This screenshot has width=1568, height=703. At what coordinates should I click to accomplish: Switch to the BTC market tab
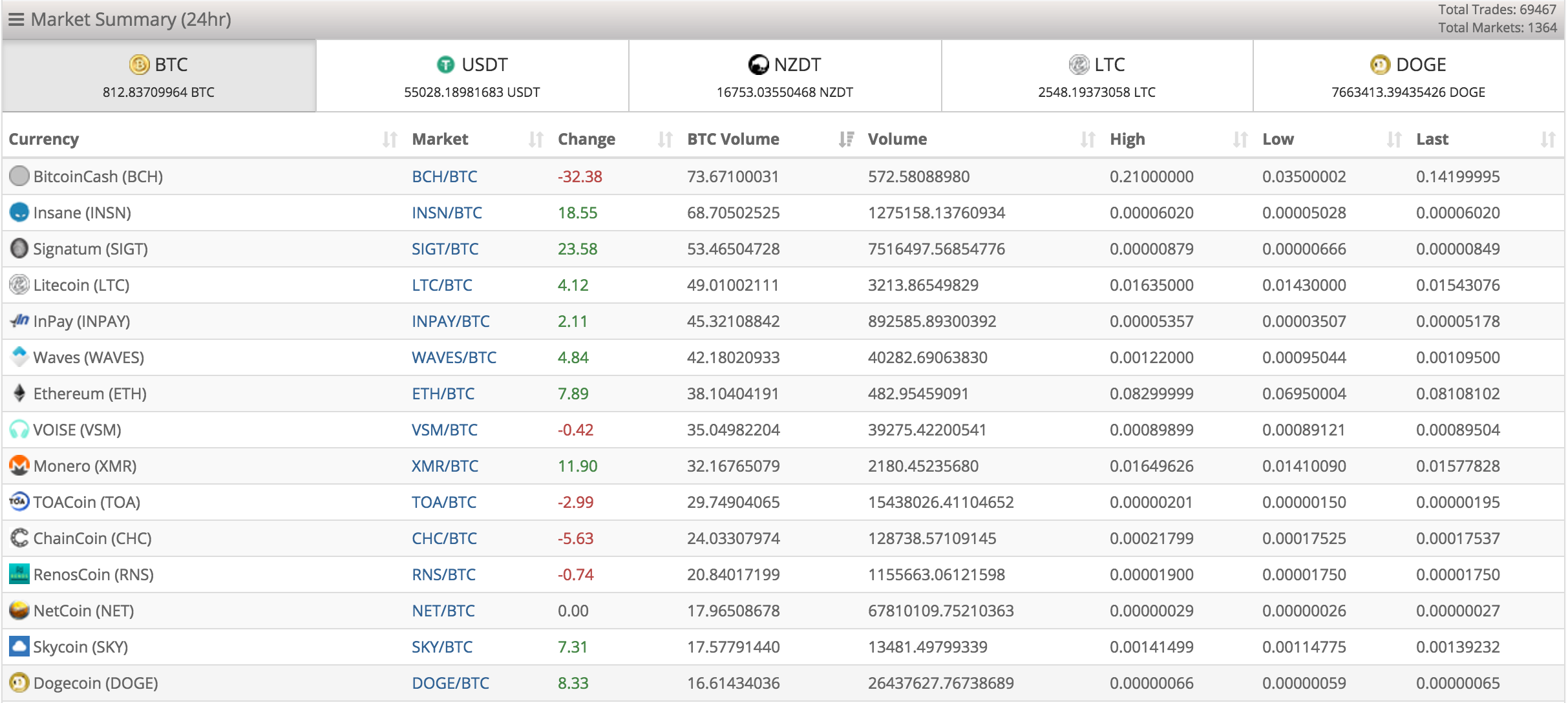coord(159,76)
